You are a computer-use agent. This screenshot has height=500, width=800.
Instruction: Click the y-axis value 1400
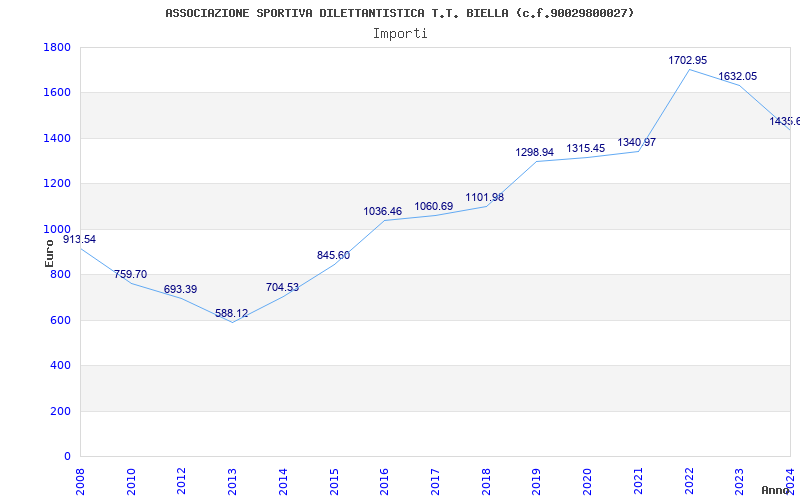[57, 138]
